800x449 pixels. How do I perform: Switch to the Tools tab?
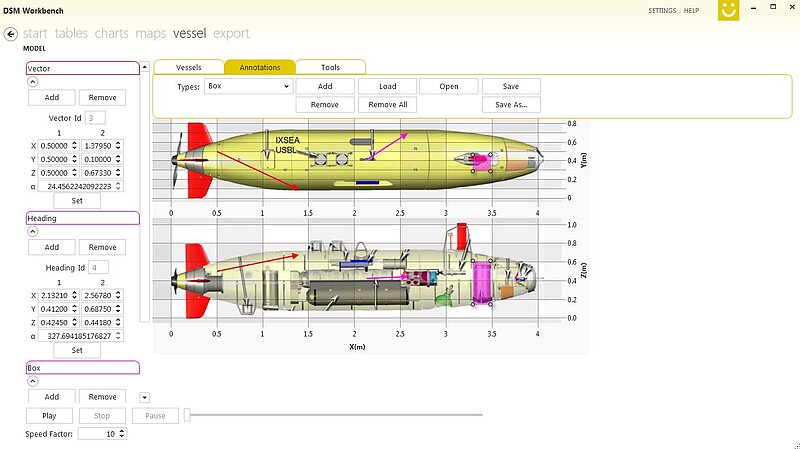[x=330, y=67]
